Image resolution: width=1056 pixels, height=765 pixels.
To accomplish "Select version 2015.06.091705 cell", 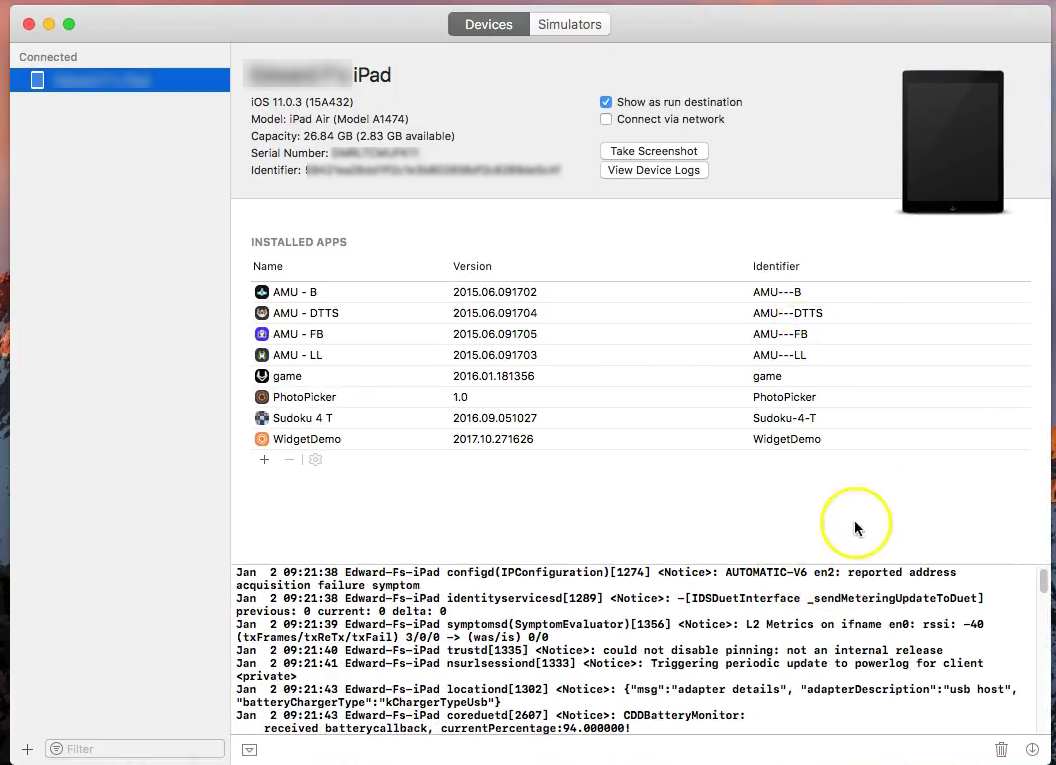I will click(x=495, y=333).
